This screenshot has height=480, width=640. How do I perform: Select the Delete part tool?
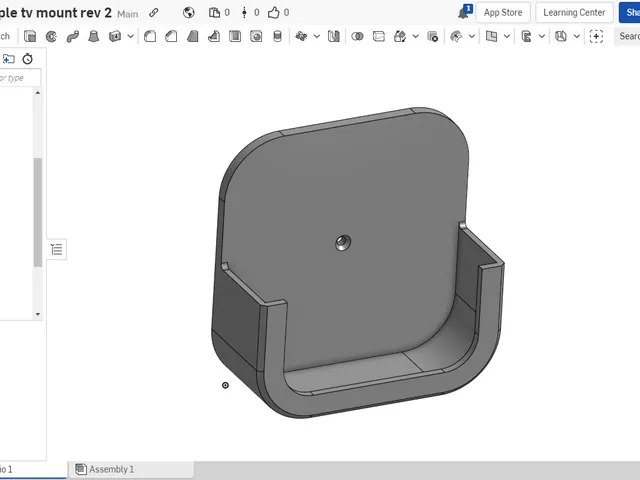tap(433, 36)
